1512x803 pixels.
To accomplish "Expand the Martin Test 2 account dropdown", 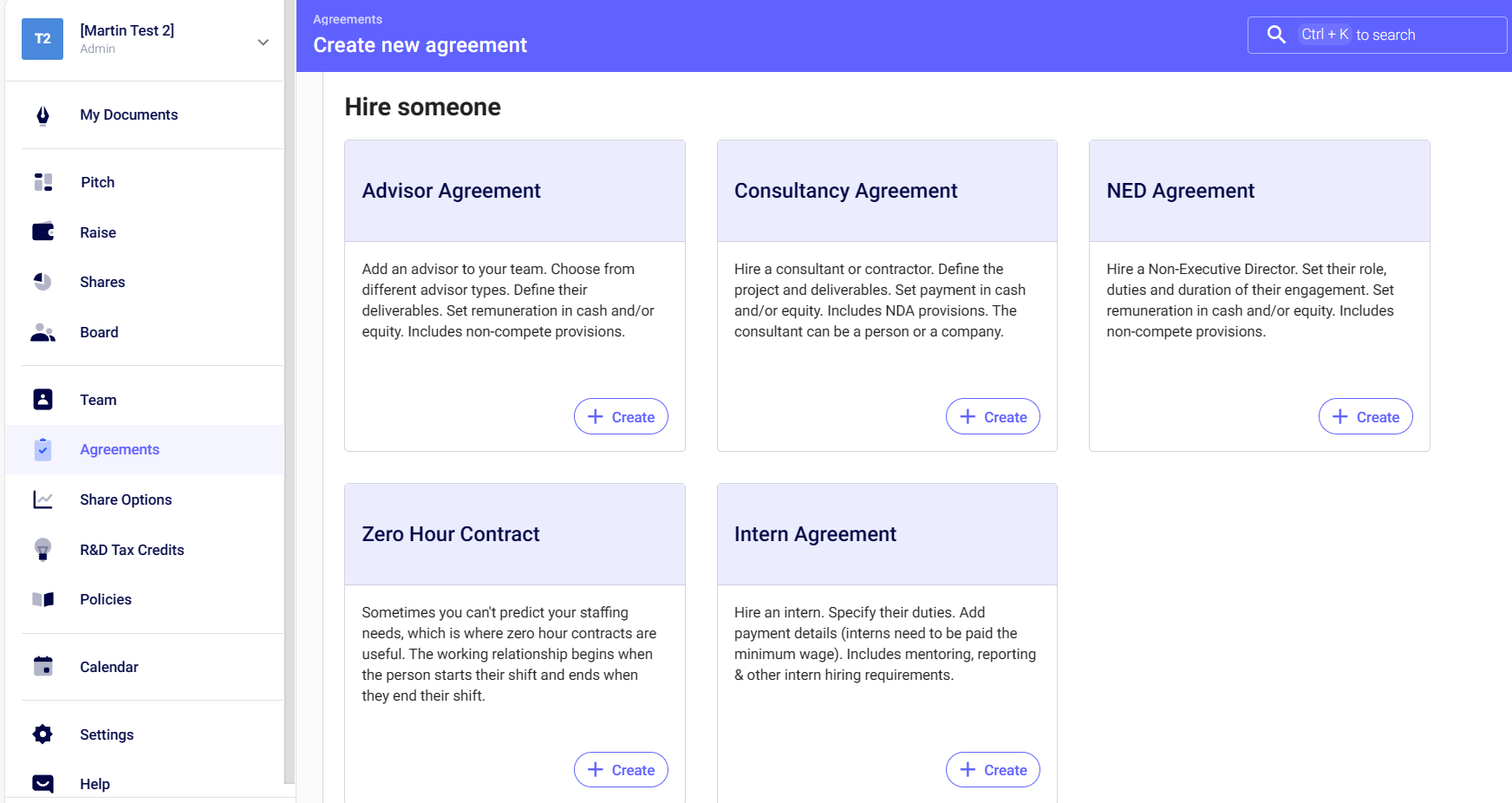I will (263, 42).
